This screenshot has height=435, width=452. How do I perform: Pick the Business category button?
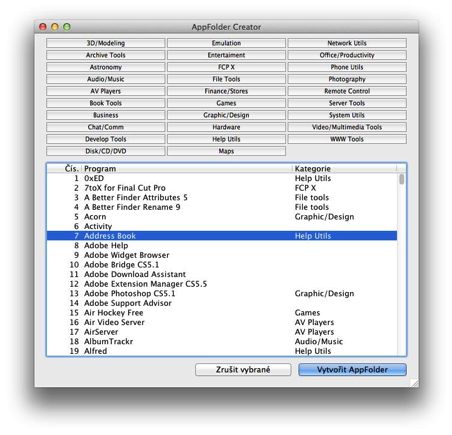tap(106, 115)
